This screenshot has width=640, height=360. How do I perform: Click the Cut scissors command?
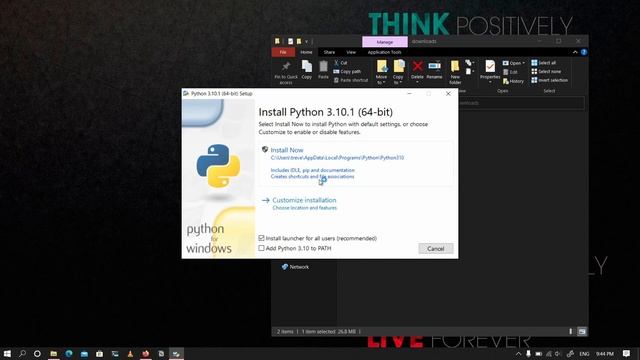click(340, 63)
